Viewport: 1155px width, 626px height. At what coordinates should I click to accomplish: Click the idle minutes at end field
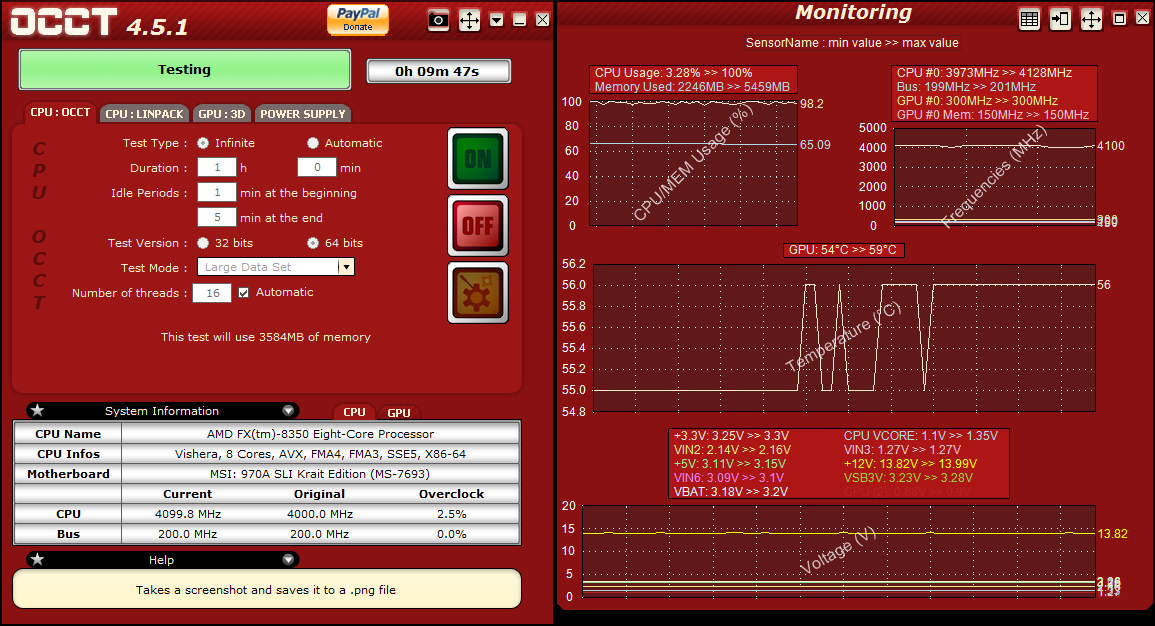point(217,218)
